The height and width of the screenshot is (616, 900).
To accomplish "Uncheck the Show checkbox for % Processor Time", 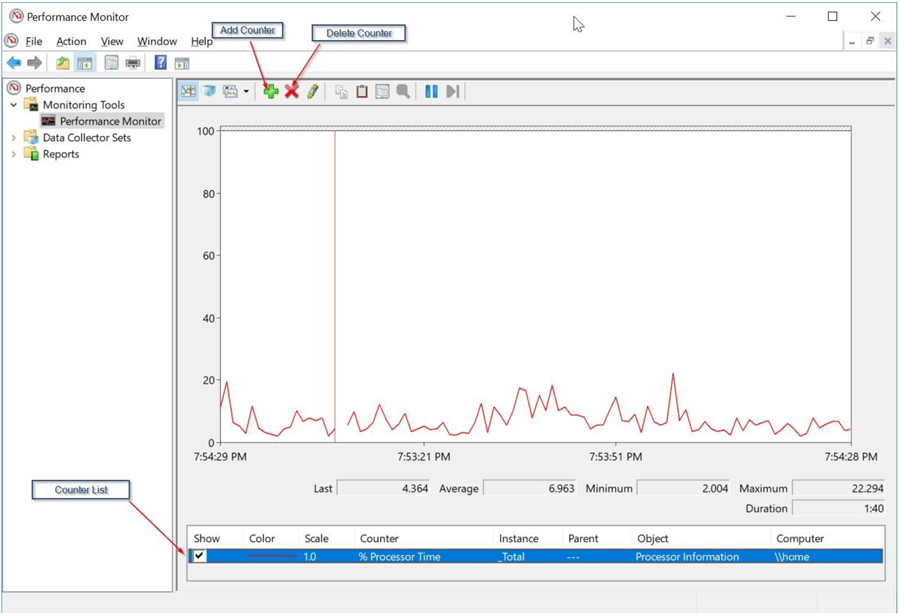I will point(199,556).
